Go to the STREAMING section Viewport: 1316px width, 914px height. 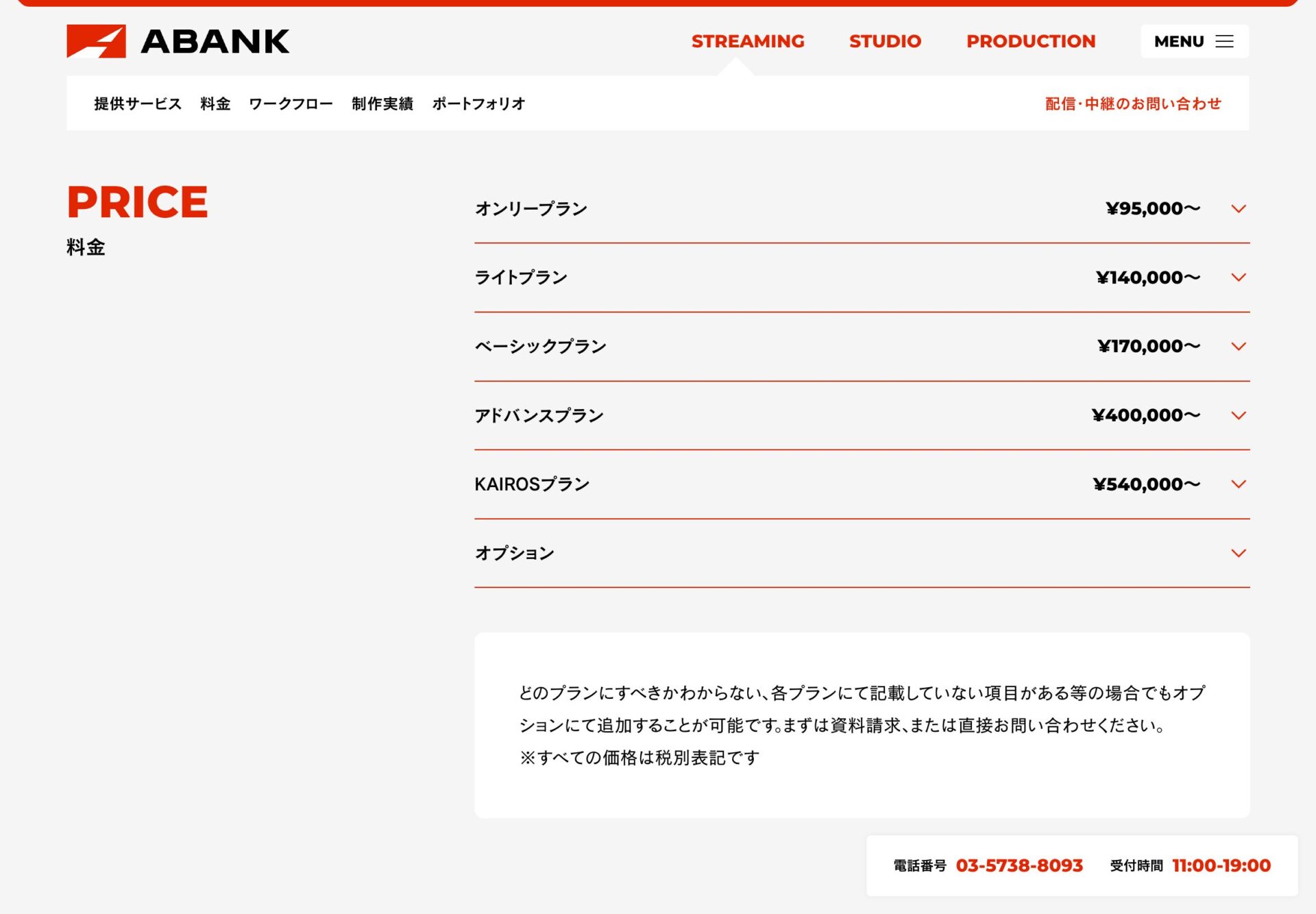click(748, 42)
